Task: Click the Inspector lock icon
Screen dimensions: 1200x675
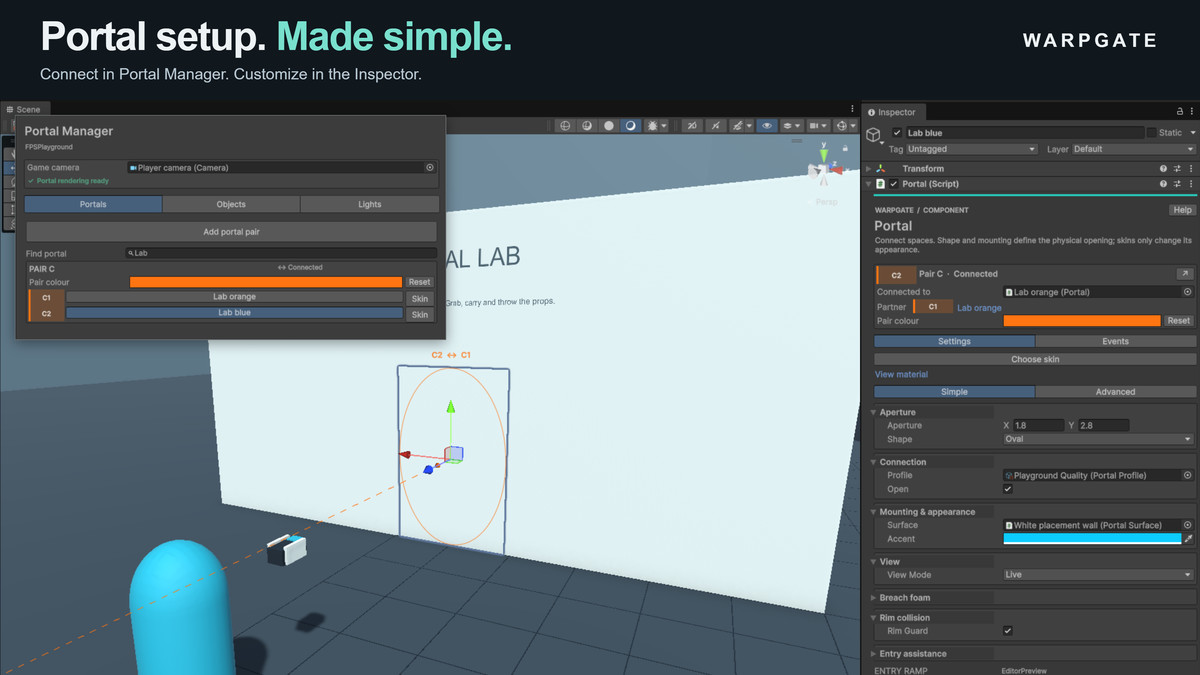Action: point(1178,112)
